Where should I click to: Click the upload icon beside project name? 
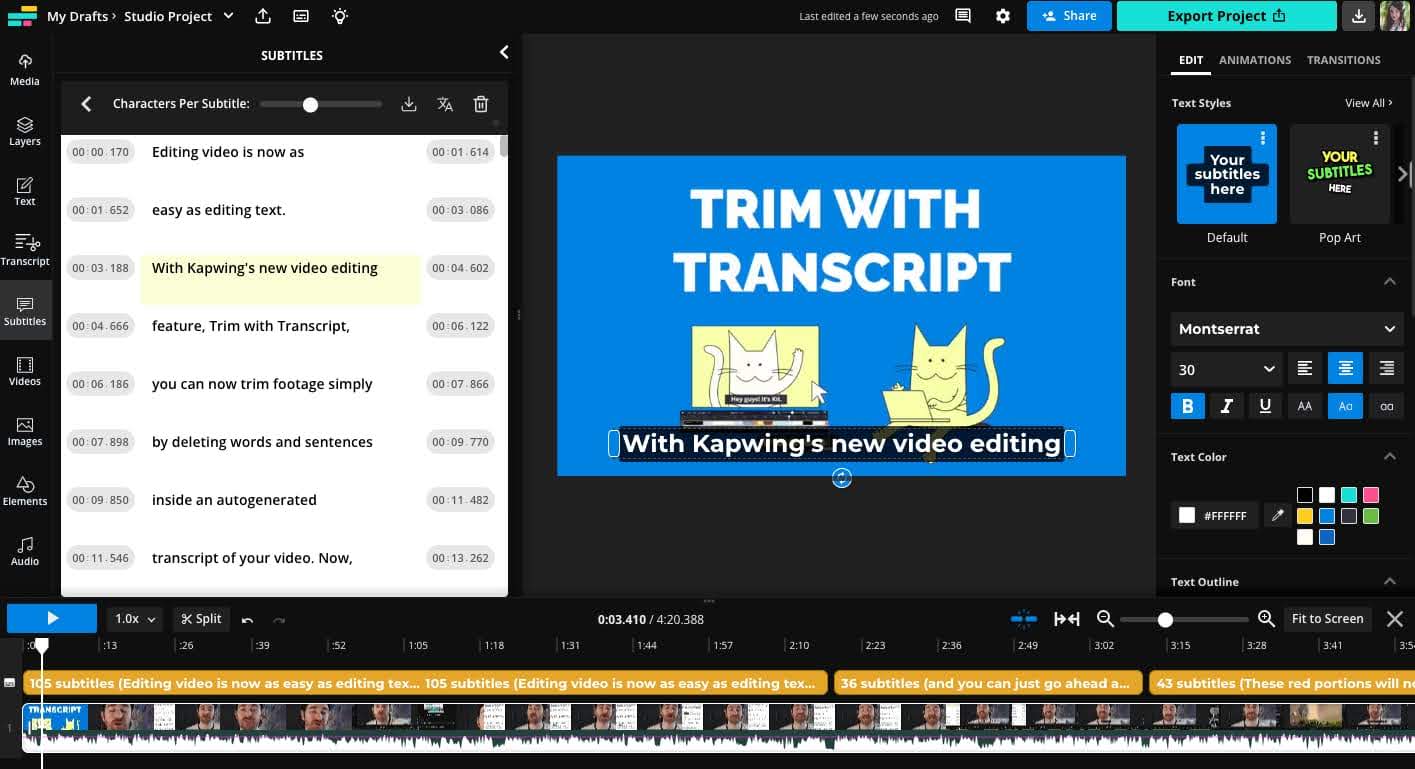point(263,16)
